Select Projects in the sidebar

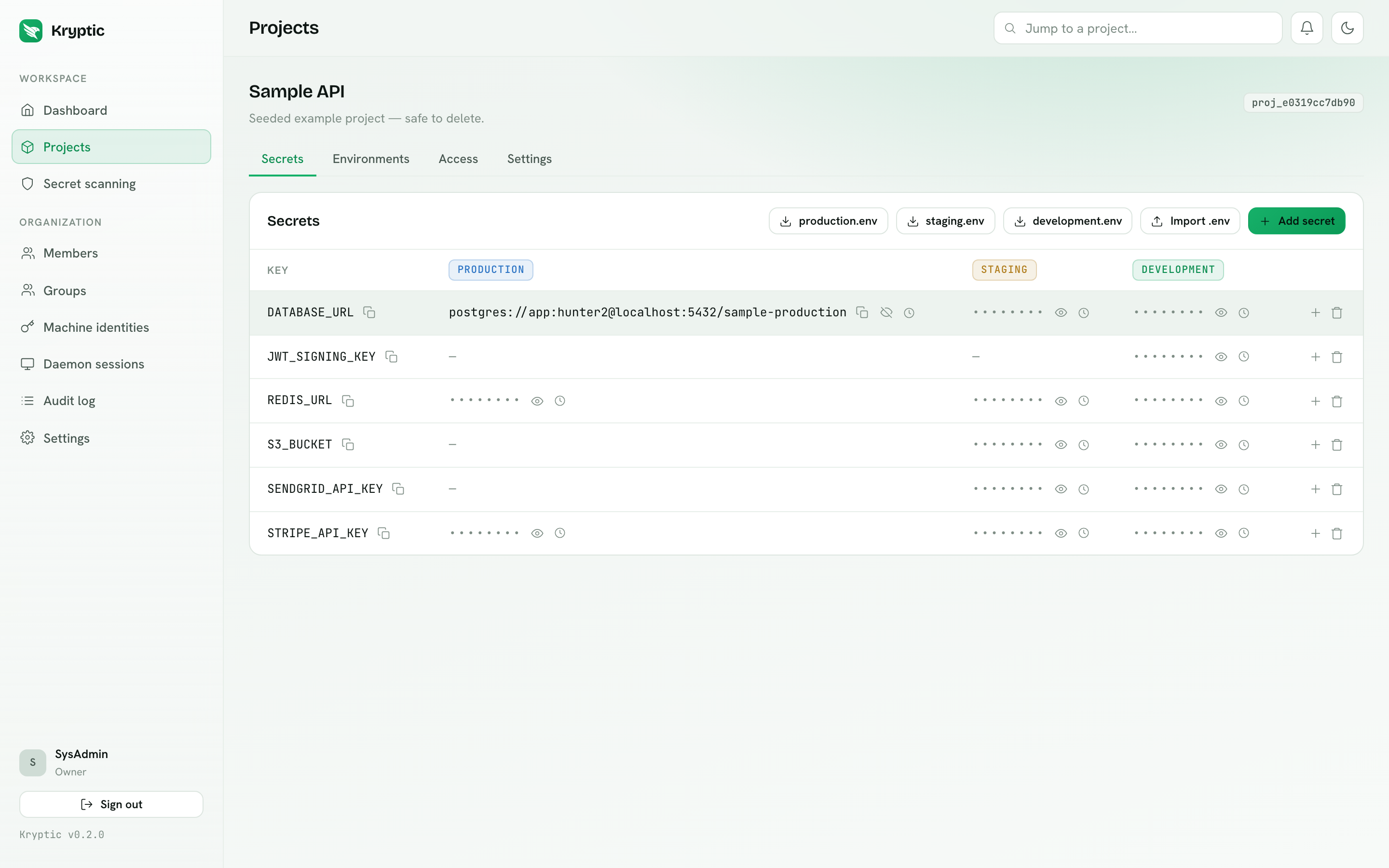111,147
